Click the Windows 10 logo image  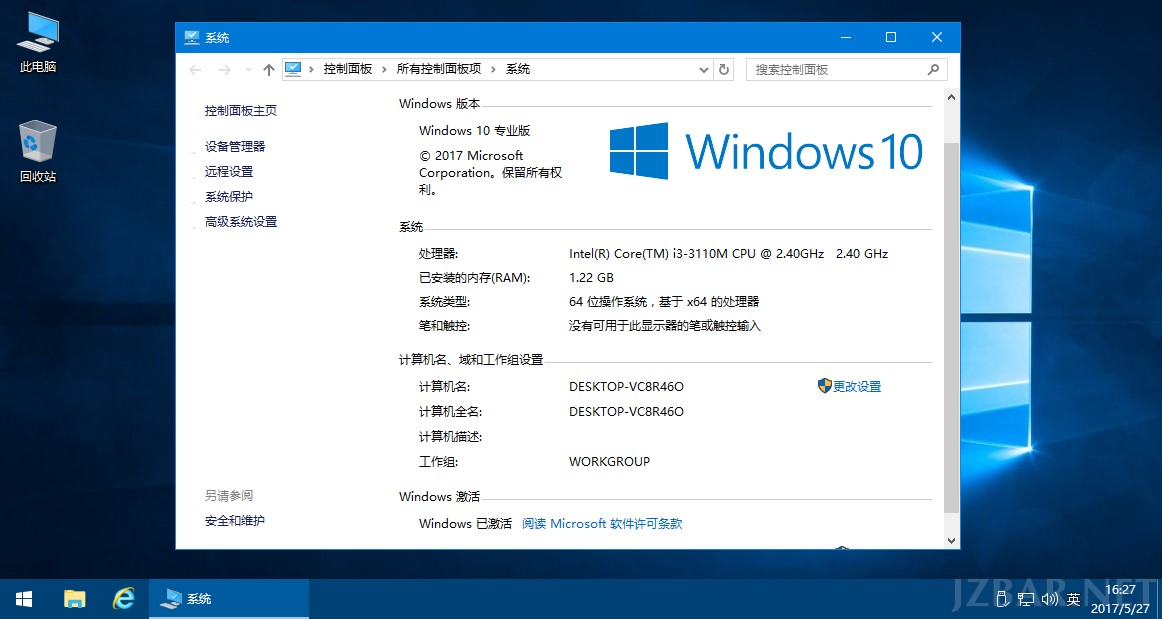[766, 151]
